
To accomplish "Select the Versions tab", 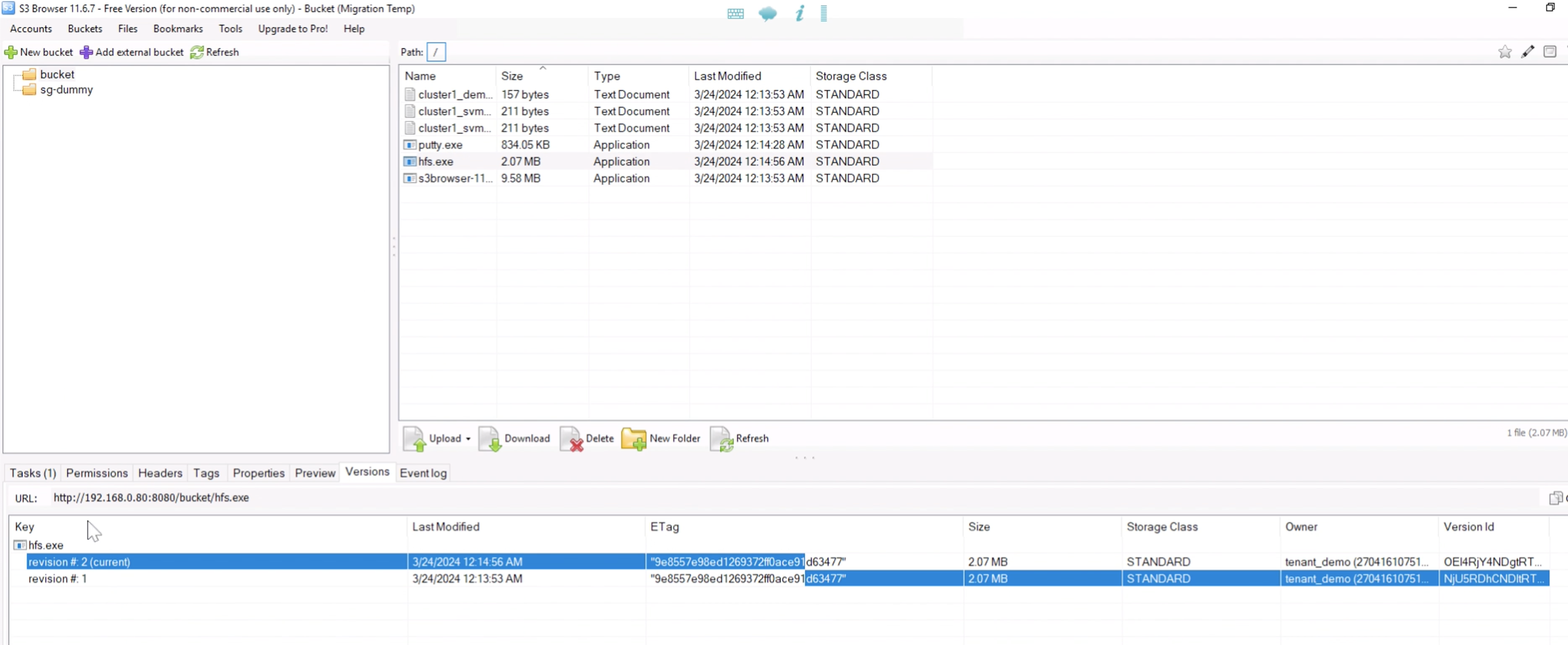I will 367,472.
